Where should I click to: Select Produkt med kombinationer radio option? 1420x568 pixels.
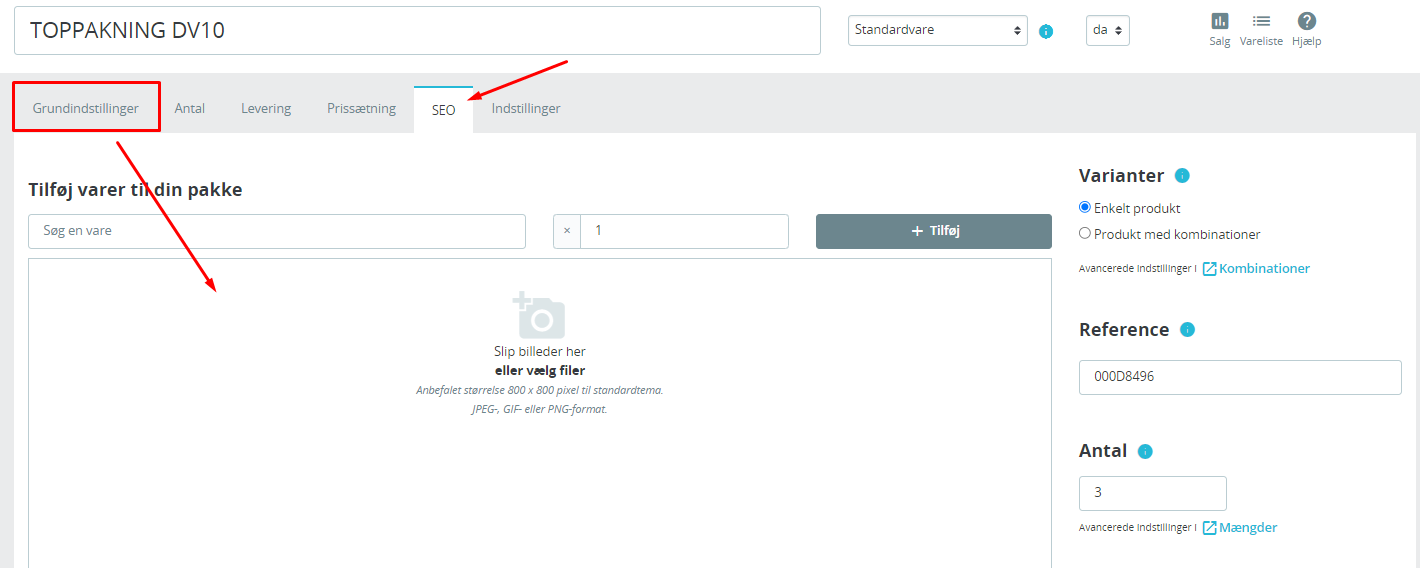(x=1085, y=234)
